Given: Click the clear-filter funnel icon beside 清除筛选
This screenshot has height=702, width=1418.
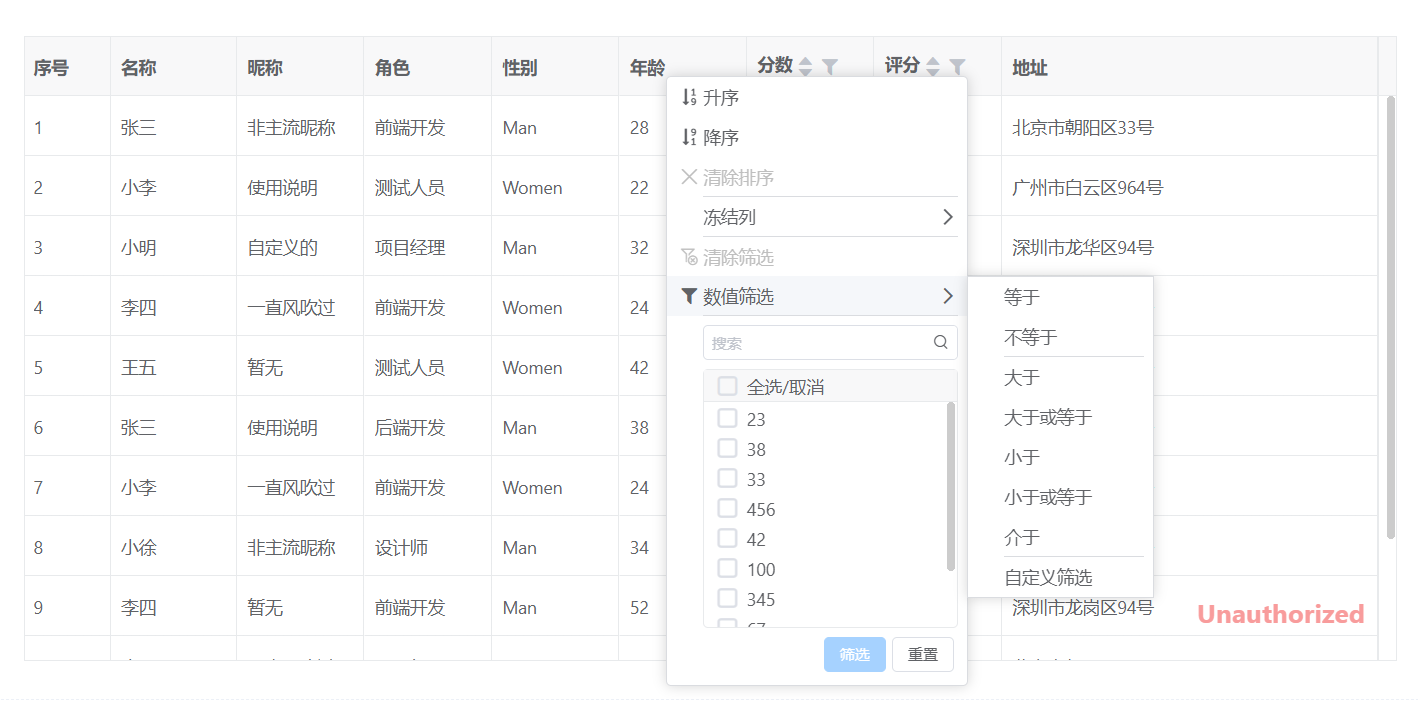Looking at the screenshot, I should 689,257.
